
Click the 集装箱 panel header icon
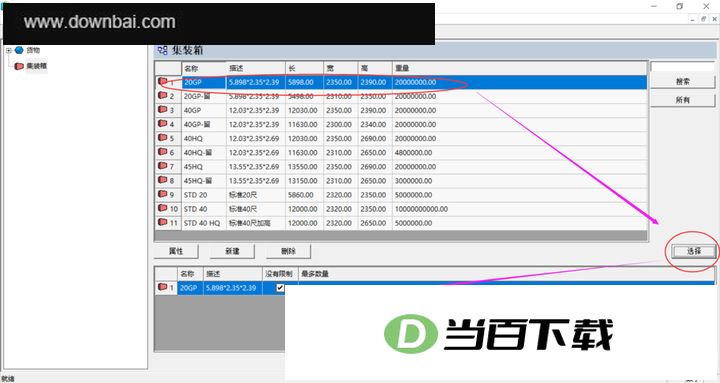click(x=163, y=50)
